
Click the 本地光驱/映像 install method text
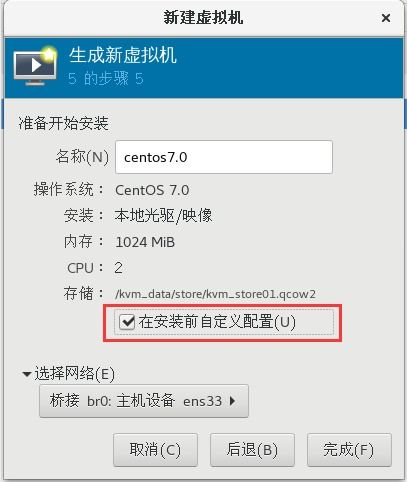coord(163,216)
